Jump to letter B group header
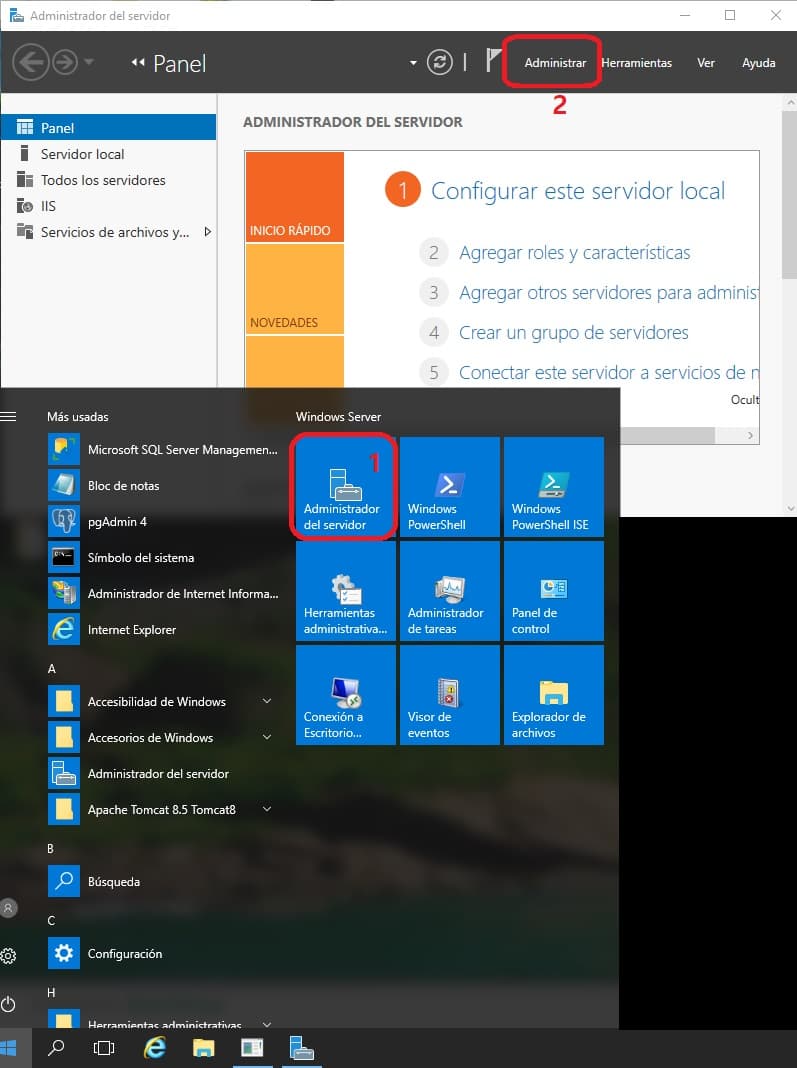Viewport: 797px width, 1068px height. tap(50, 849)
